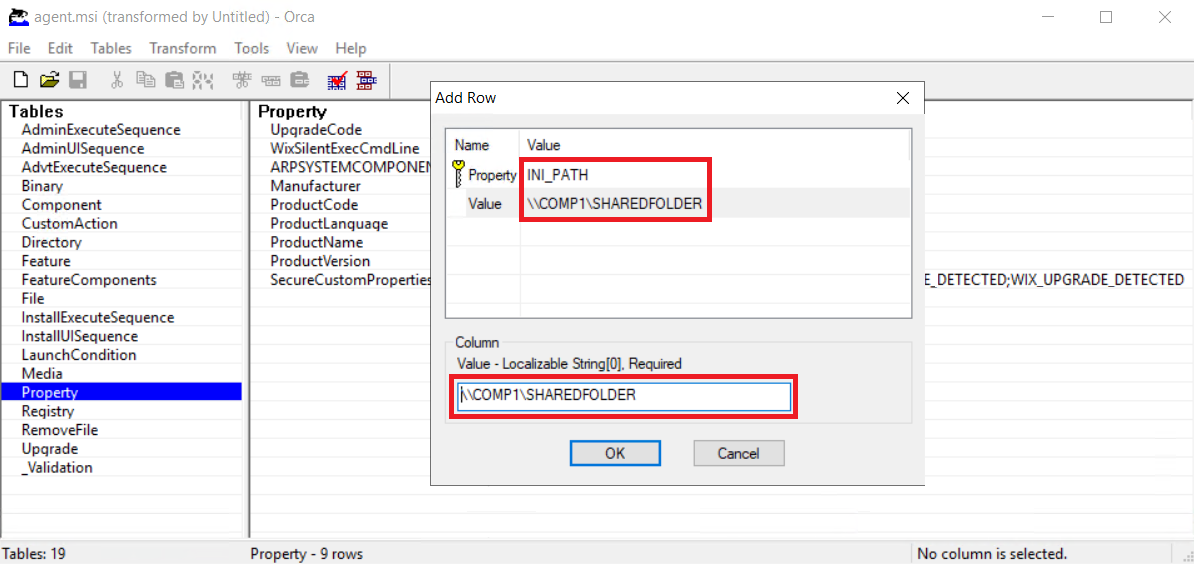Viewport: 1194px width, 564px height.
Task: Click the Cut scissors toolbar icon
Action: click(118, 80)
